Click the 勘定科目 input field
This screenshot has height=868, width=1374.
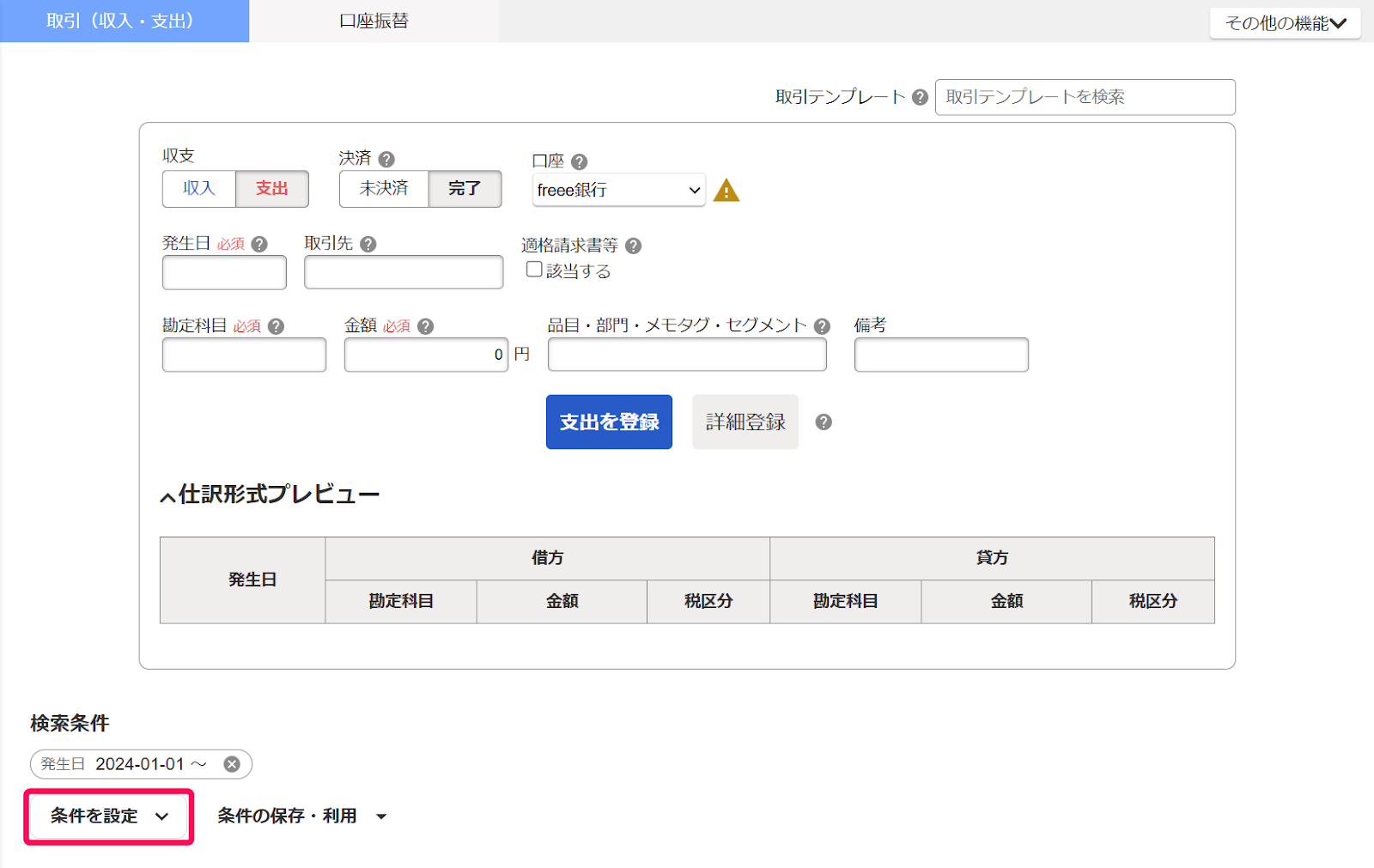point(244,355)
